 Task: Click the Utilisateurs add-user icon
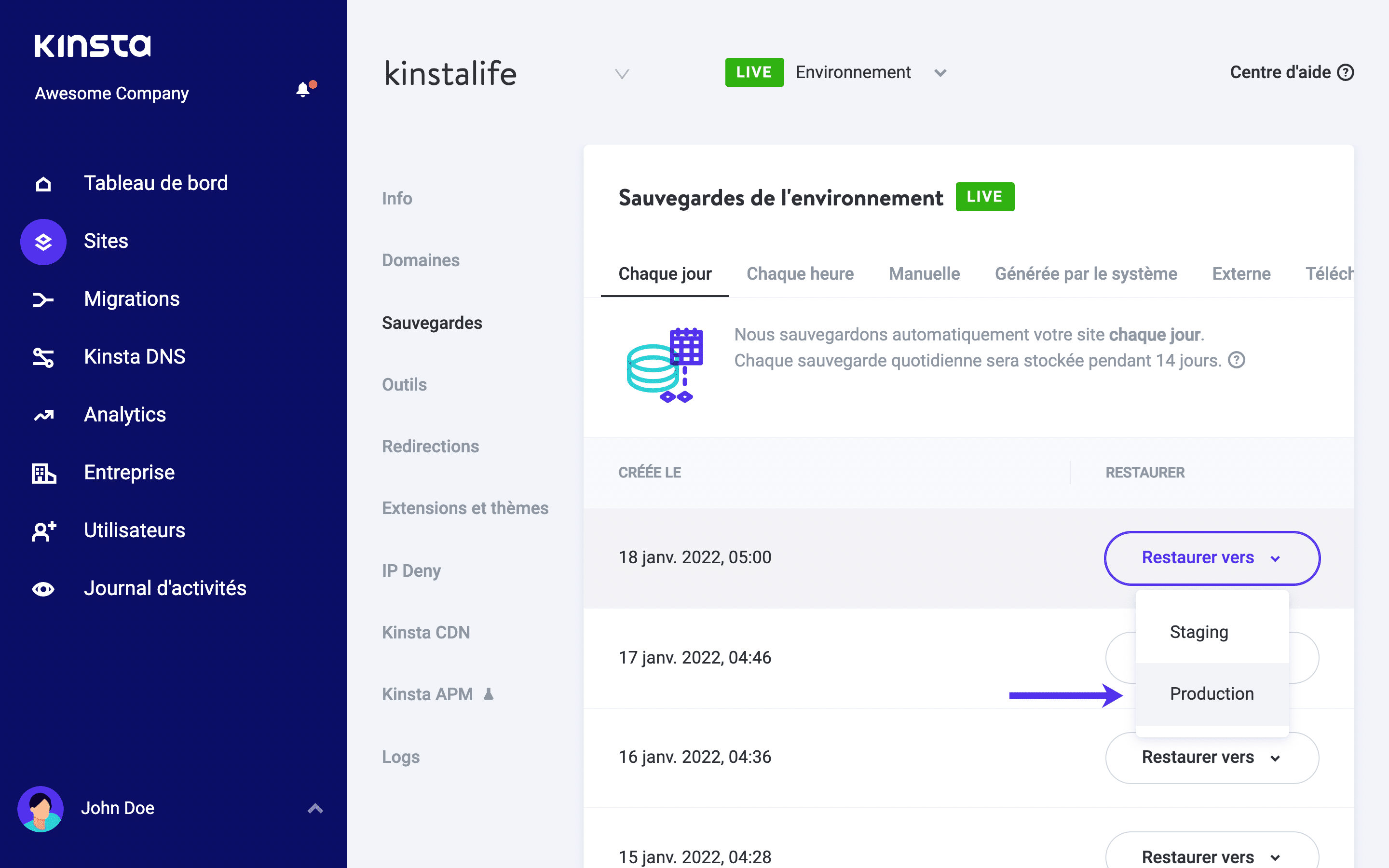pos(43,531)
